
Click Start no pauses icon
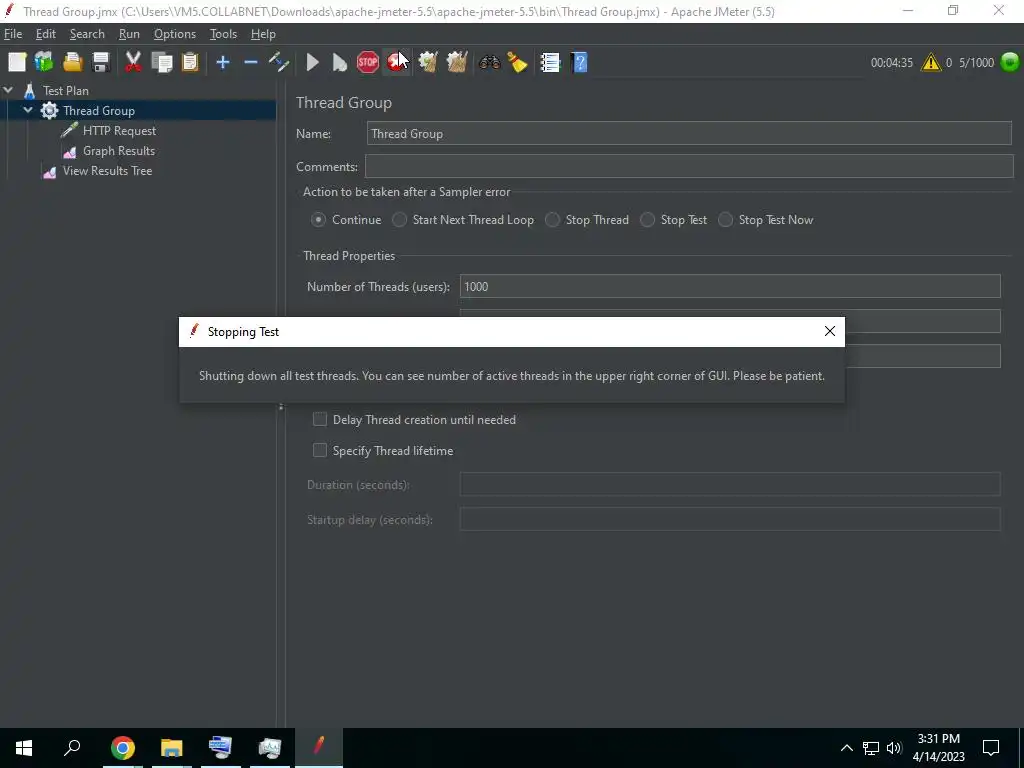(340, 62)
